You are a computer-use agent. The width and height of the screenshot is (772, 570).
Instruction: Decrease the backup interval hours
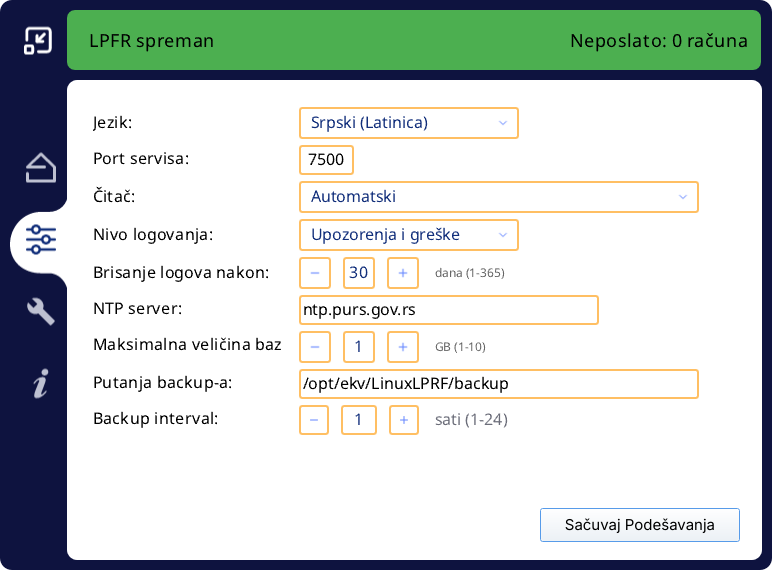[314, 420]
